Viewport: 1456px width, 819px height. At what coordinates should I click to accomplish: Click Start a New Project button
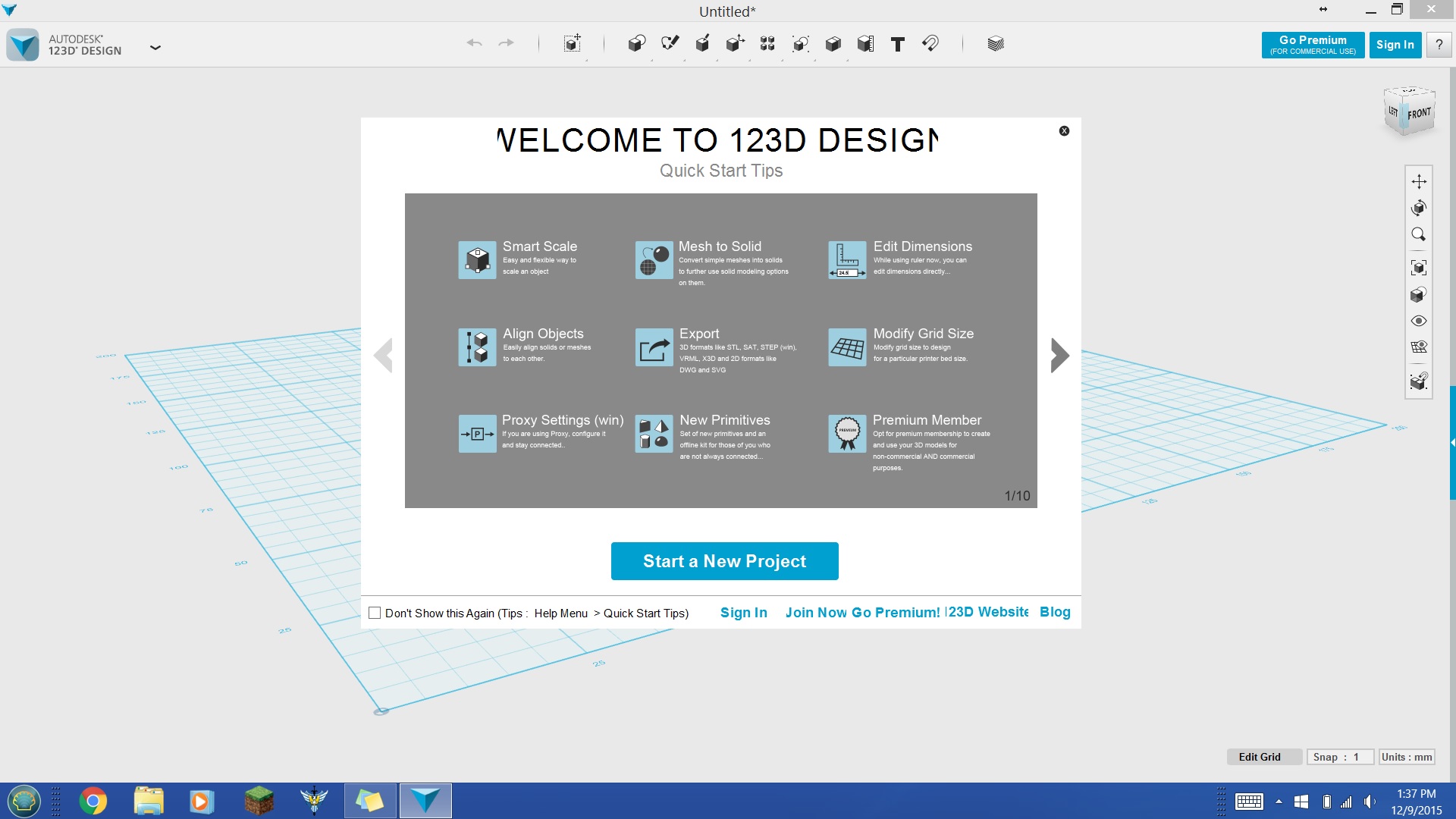[724, 561]
